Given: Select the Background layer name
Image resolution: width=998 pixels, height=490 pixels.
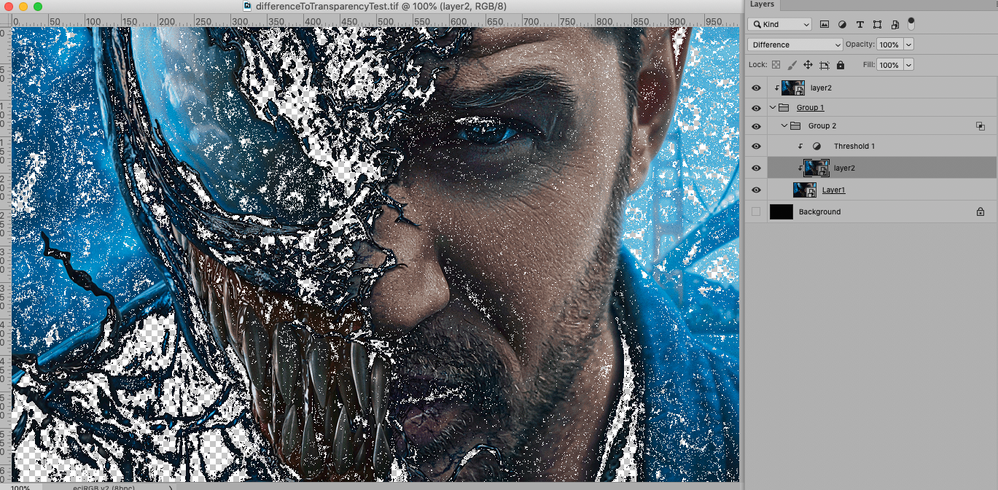Looking at the screenshot, I should click(x=820, y=212).
